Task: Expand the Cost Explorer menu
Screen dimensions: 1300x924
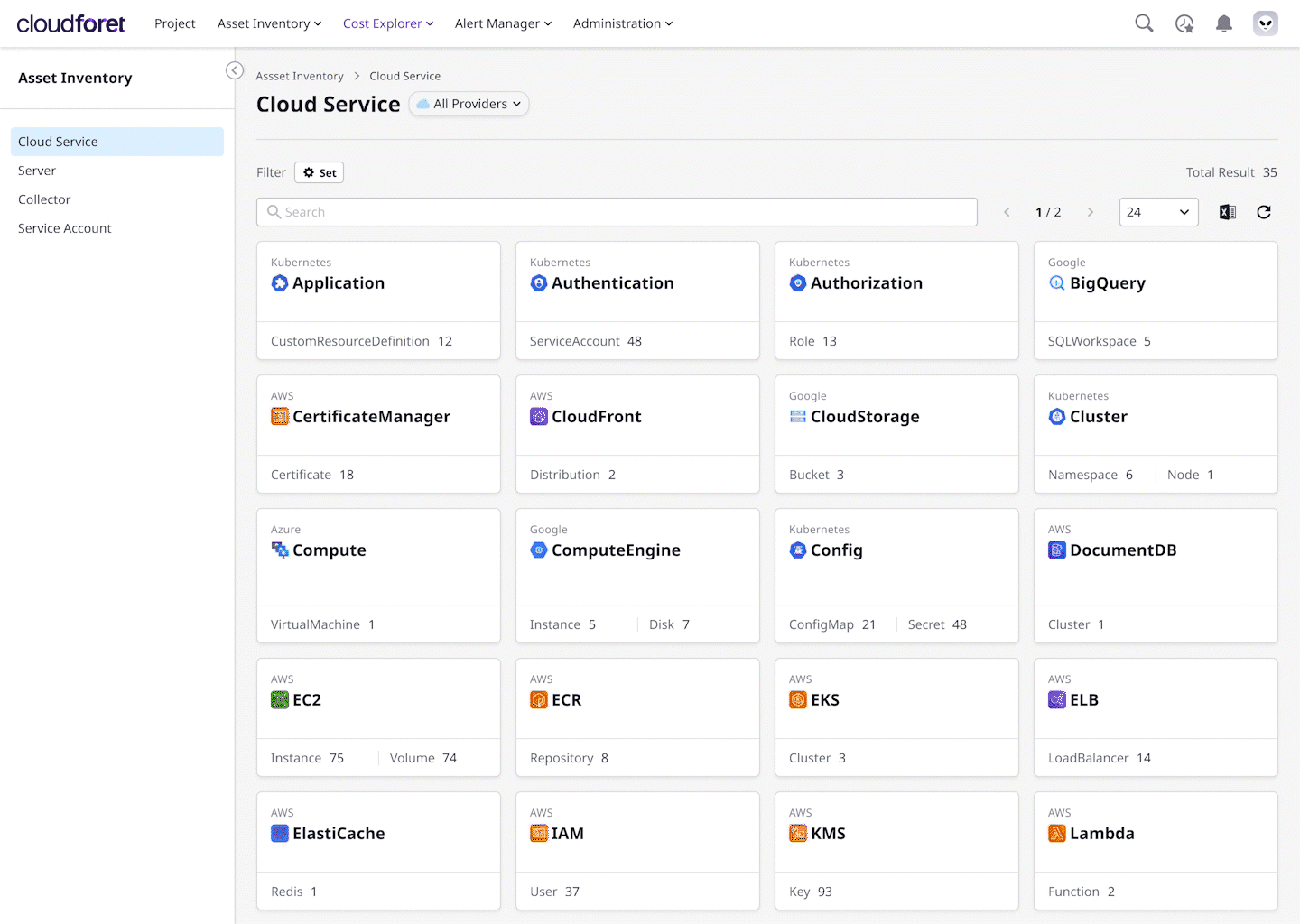Action: [388, 23]
